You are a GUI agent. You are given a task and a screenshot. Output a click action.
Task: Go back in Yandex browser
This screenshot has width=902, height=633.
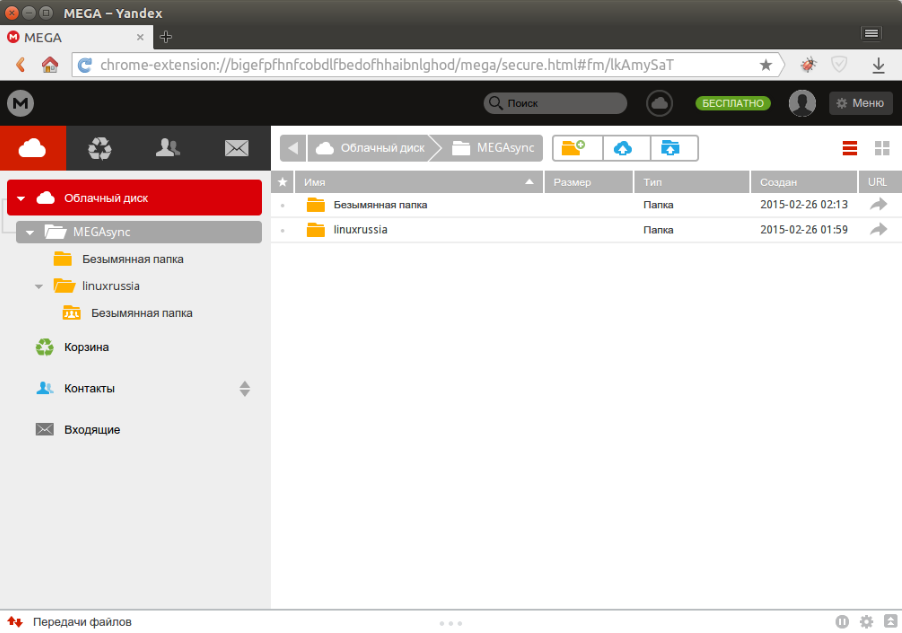(x=21, y=64)
